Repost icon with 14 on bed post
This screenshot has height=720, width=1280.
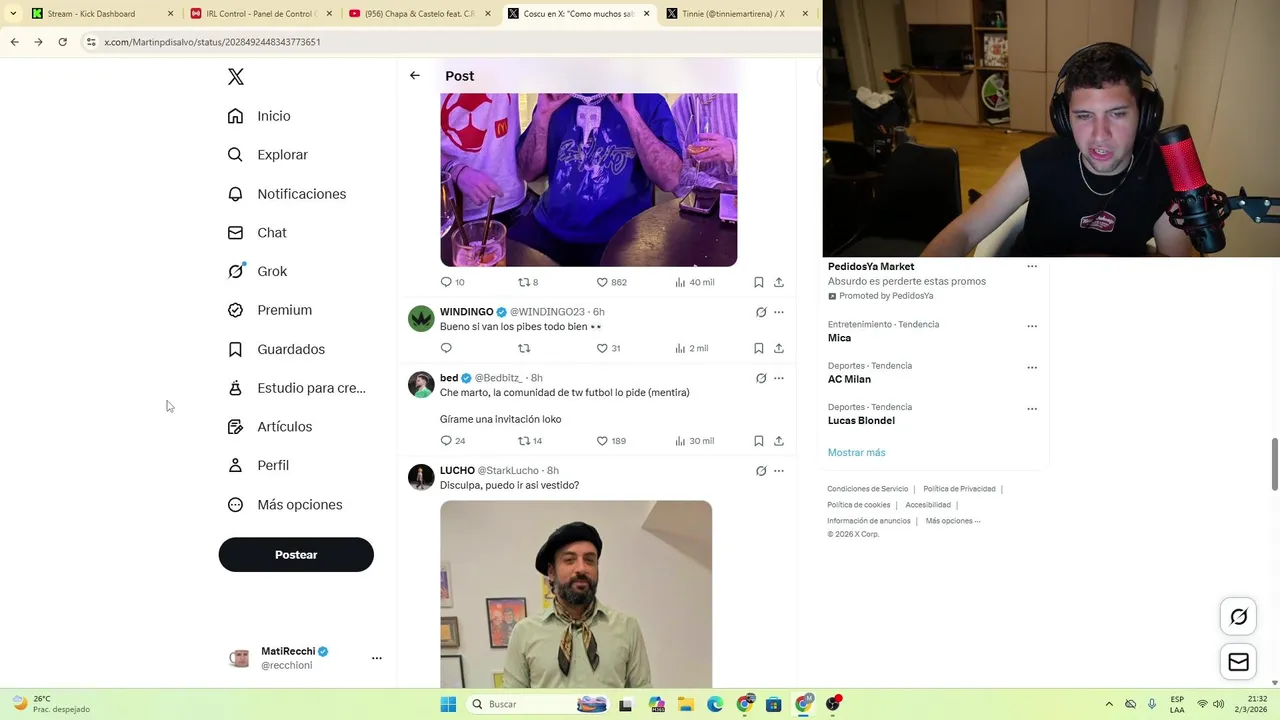point(524,441)
